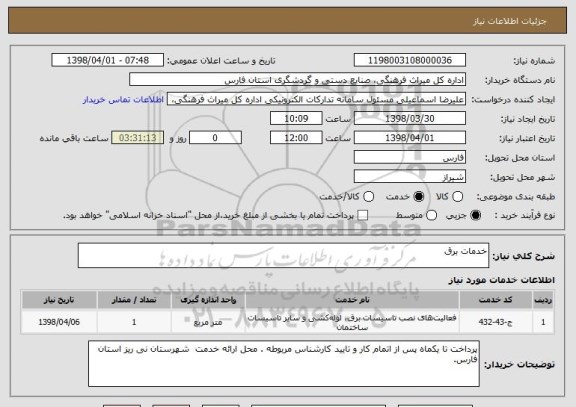Click the واحد اندازه گیری column header

(208, 300)
